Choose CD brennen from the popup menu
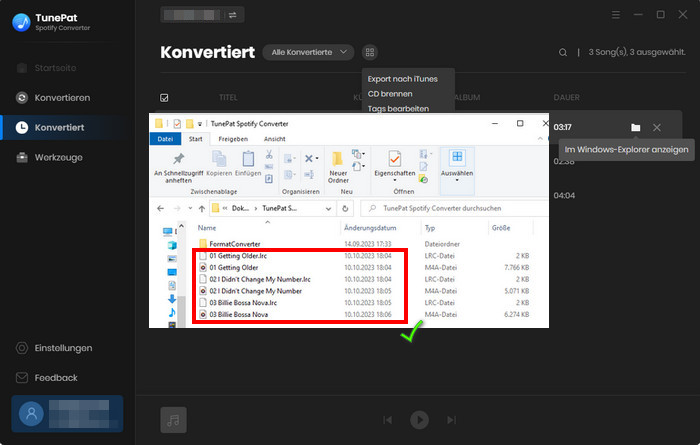Viewport: 700px width, 445px height. [x=390, y=94]
